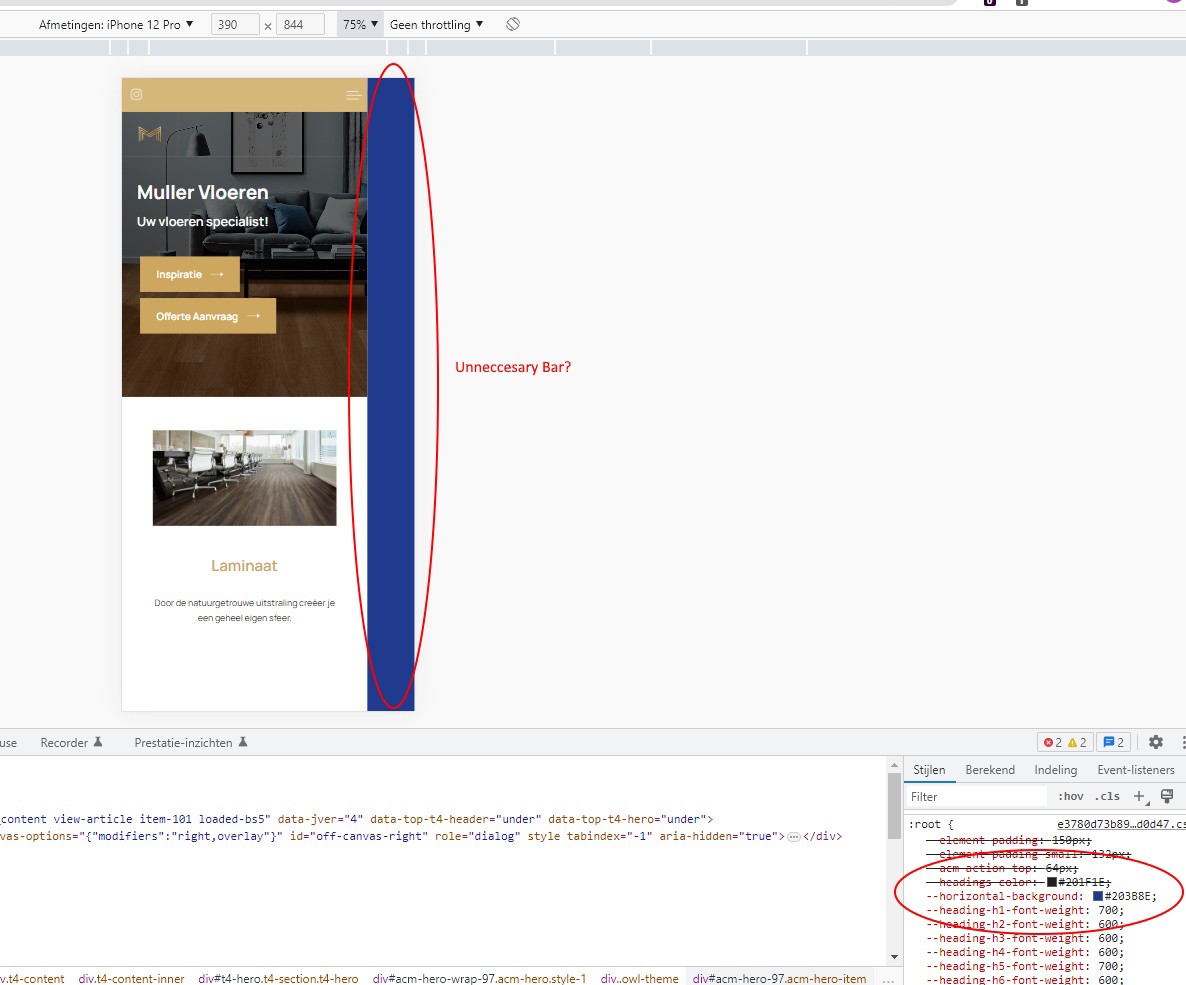Screen dimensions: 1186x985
Task: Click the 'Uw vloeren specialist!' subtitle
Action: point(203,222)
